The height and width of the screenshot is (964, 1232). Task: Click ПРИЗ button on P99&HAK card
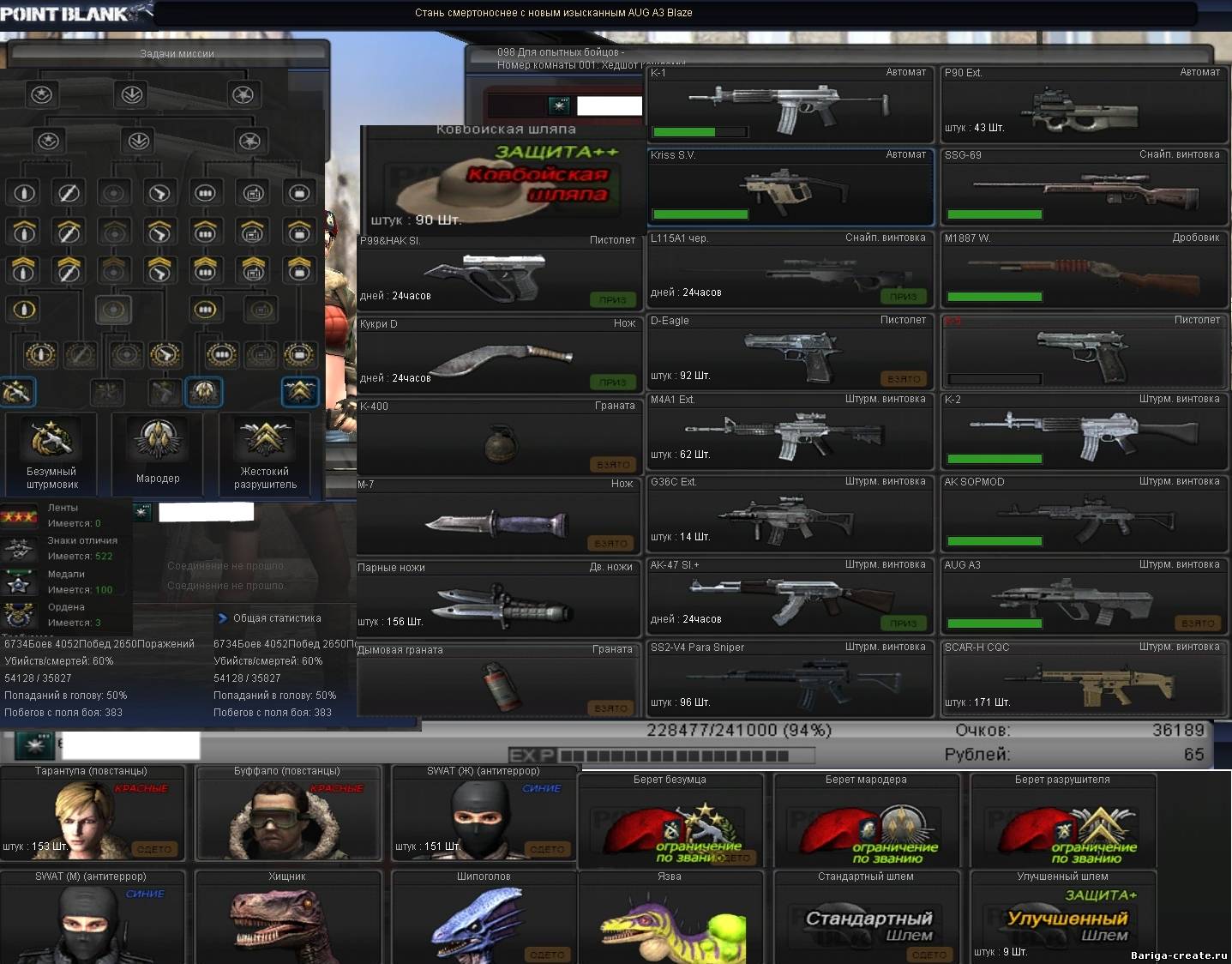pyautogui.click(x=612, y=300)
